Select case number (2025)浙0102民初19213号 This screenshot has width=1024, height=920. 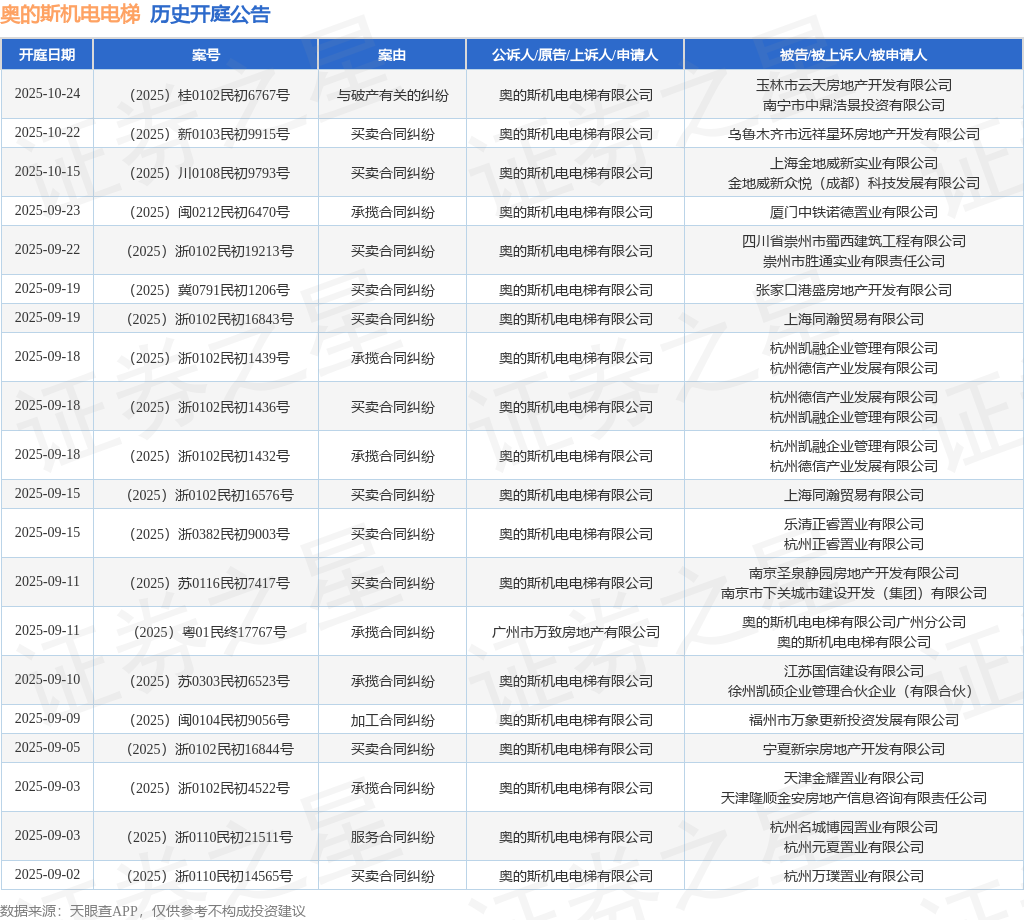click(x=210, y=251)
